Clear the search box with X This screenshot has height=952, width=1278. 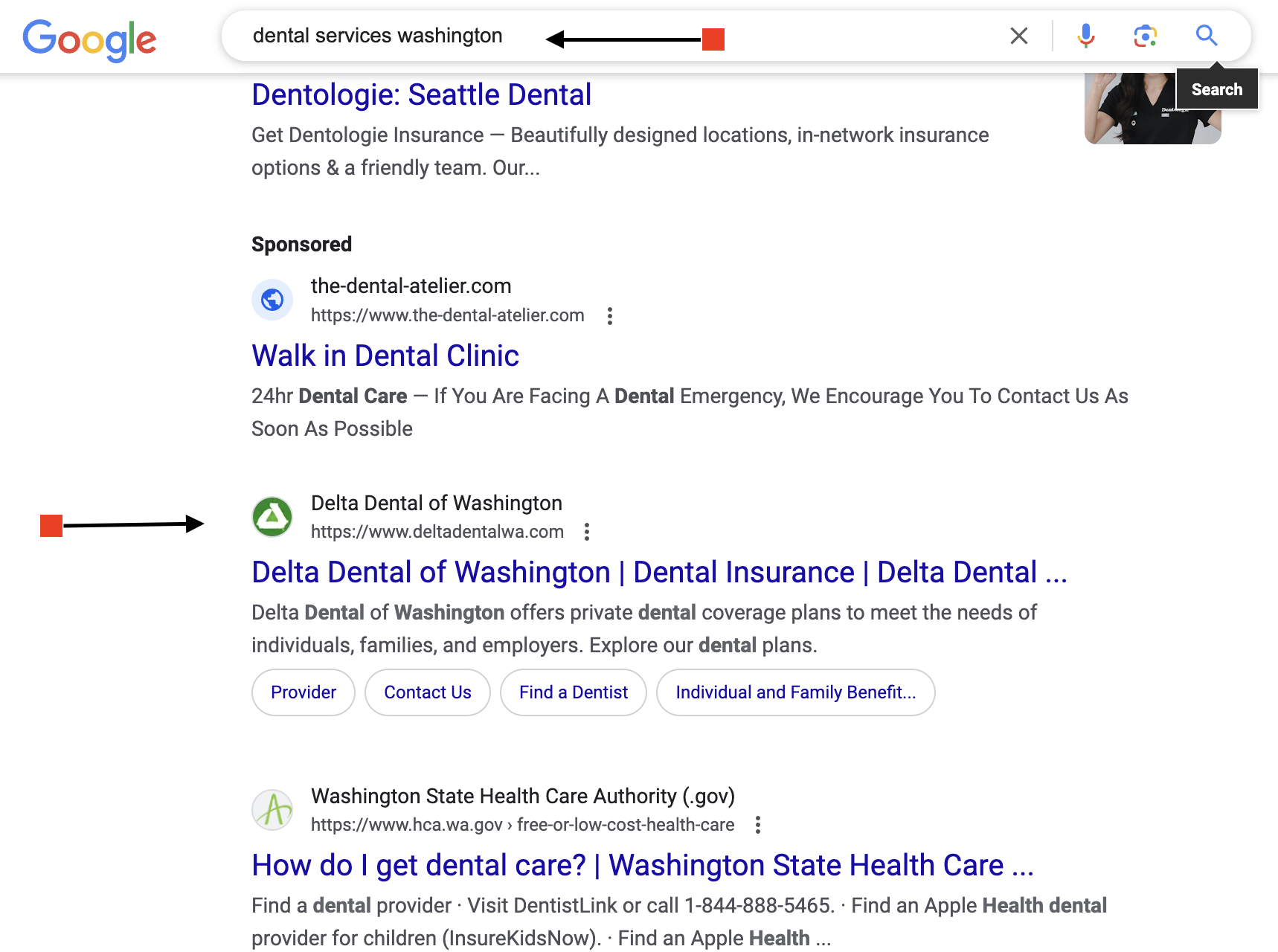tap(1019, 36)
